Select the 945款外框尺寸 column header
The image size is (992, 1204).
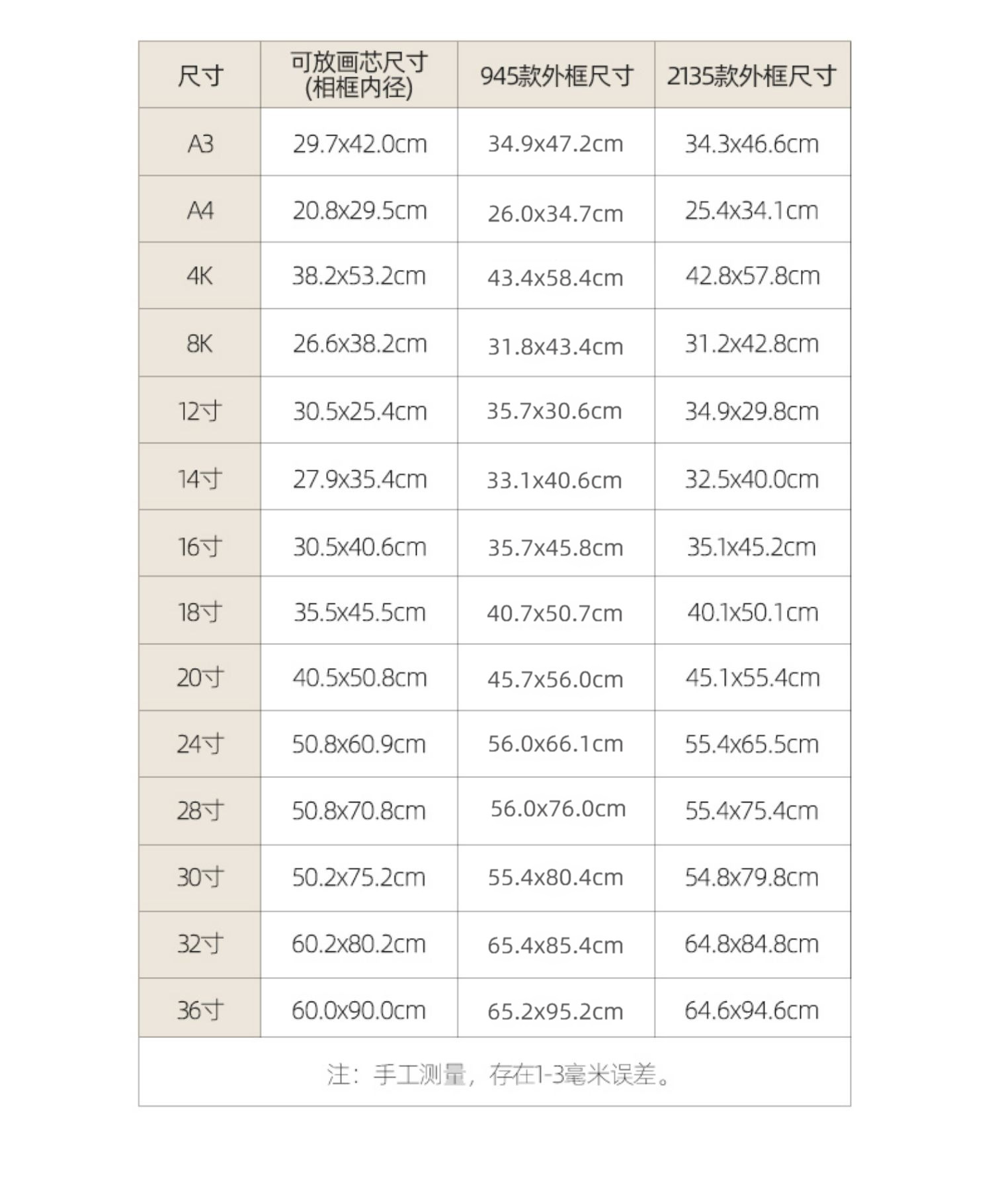click(x=556, y=76)
